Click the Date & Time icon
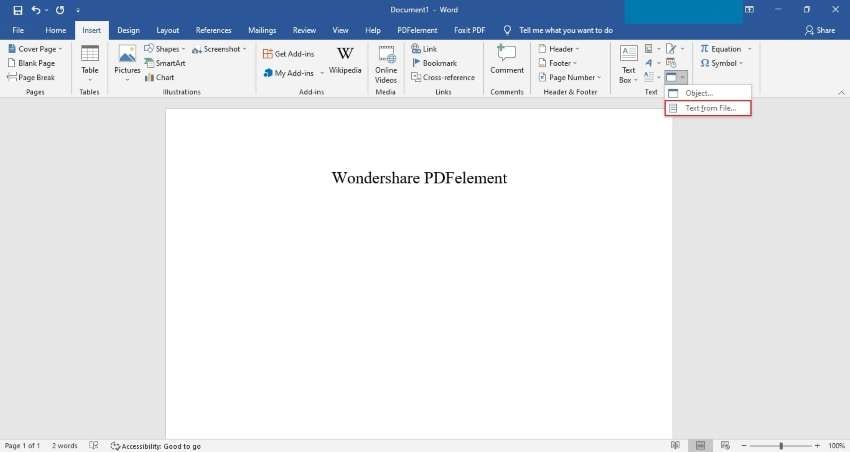Viewport: 850px width, 452px height. click(671, 63)
